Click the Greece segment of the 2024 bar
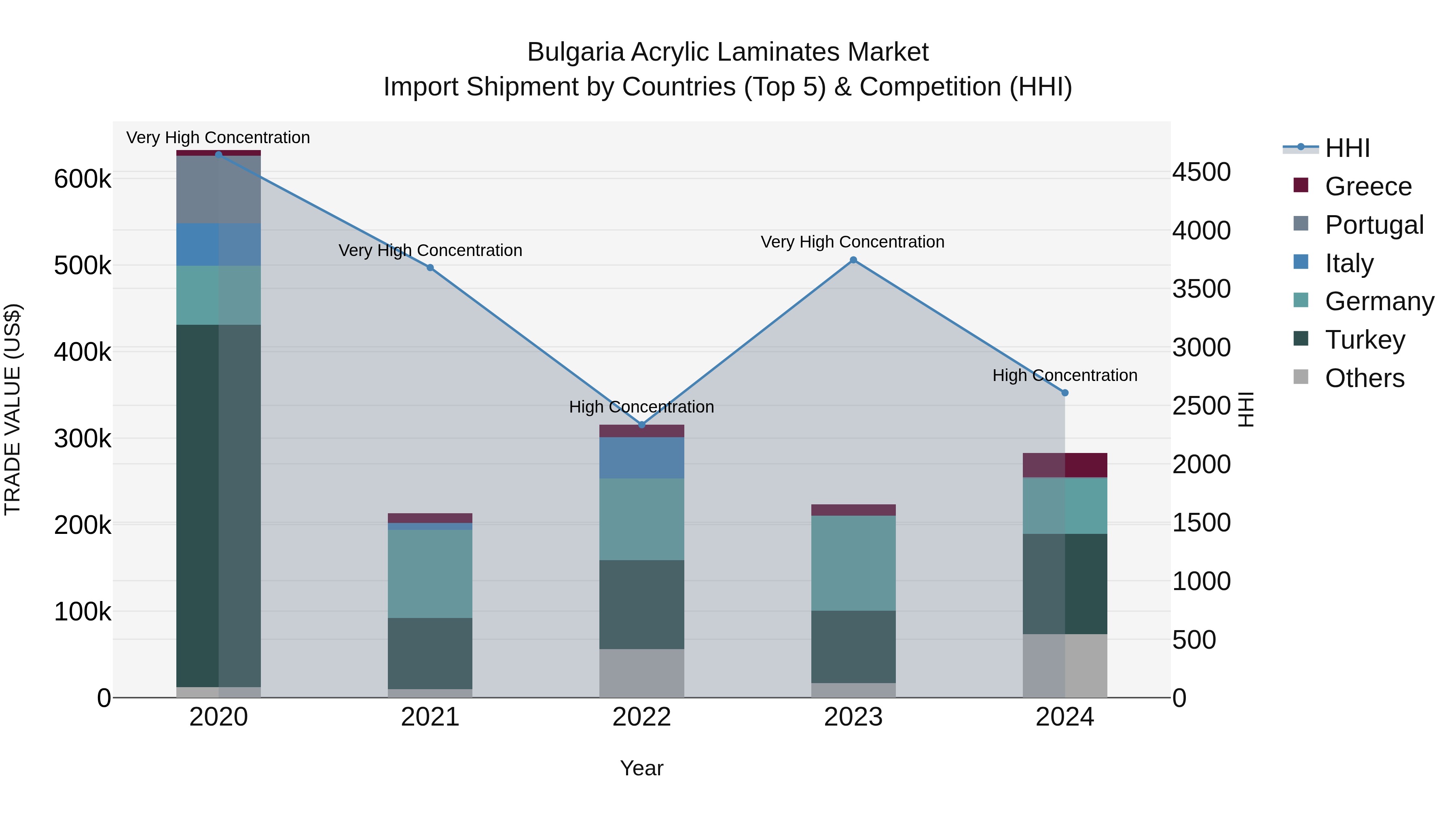The height and width of the screenshot is (819, 1456). [x=1065, y=465]
